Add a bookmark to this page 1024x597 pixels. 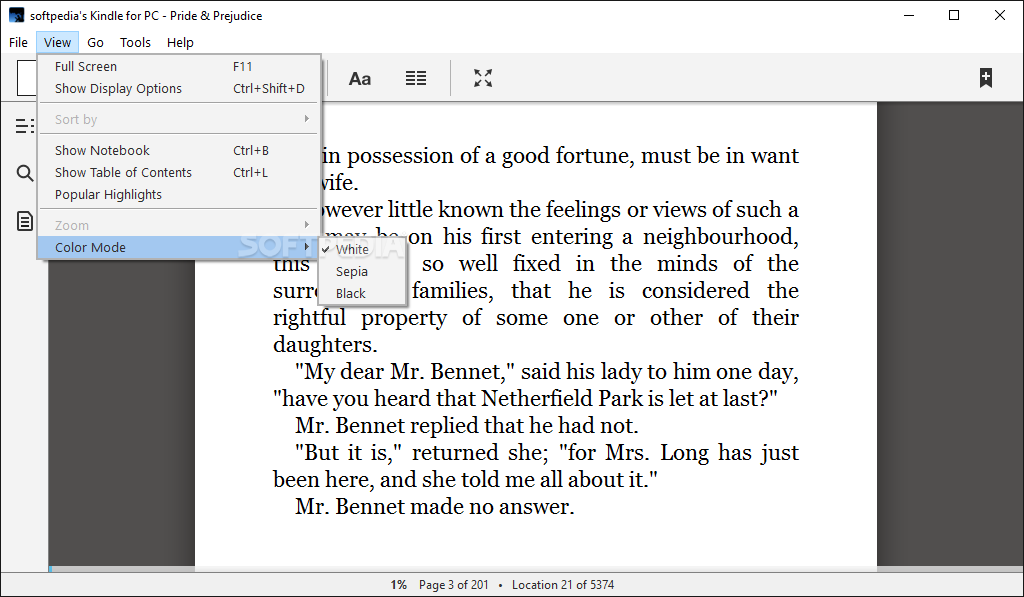pyautogui.click(x=985, y=78)
